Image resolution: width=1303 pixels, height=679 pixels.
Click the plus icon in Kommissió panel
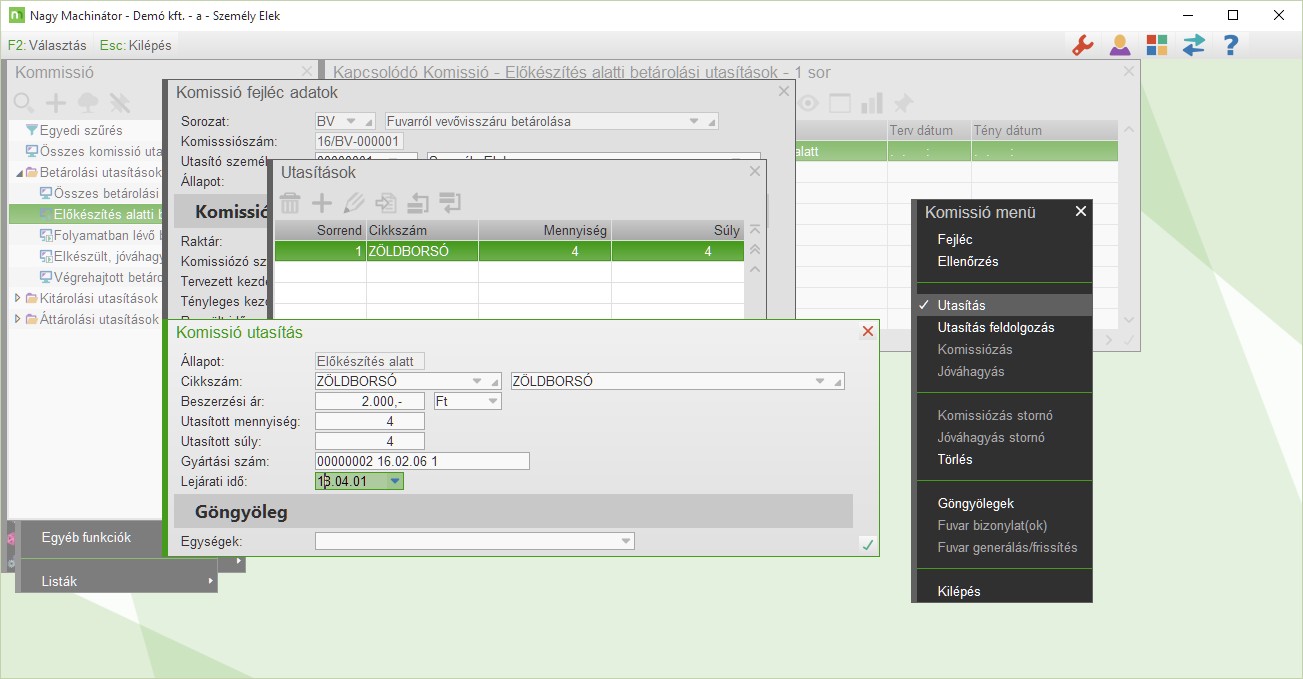56,102
